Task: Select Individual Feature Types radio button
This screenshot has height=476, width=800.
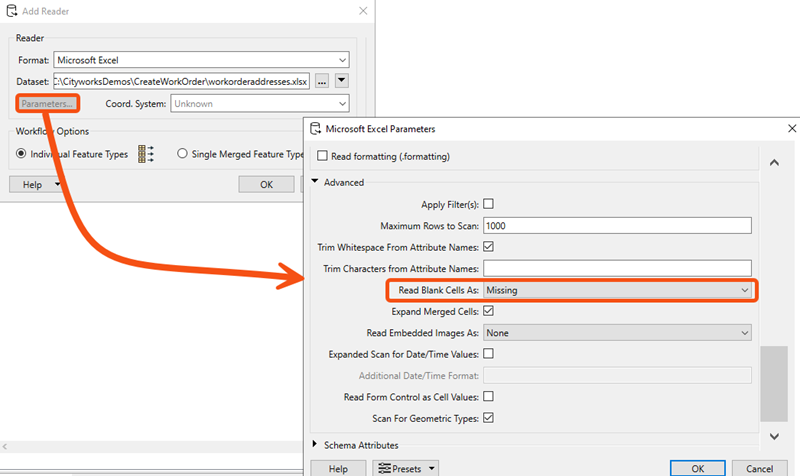Action: click(x=21, y=154)
